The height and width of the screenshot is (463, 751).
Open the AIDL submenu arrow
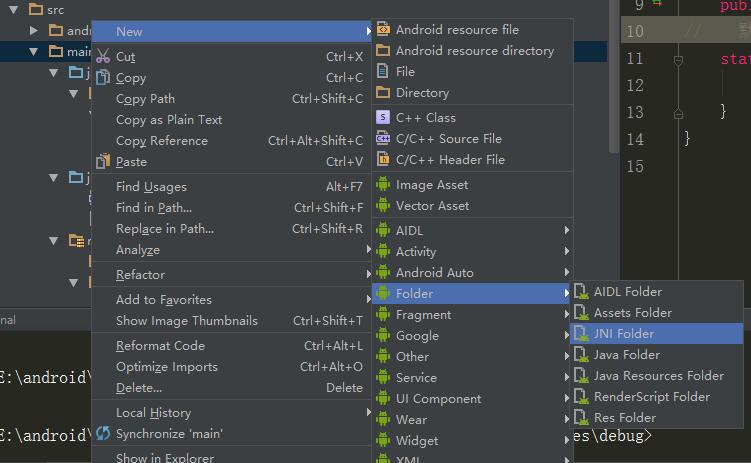tap(567, 230)
